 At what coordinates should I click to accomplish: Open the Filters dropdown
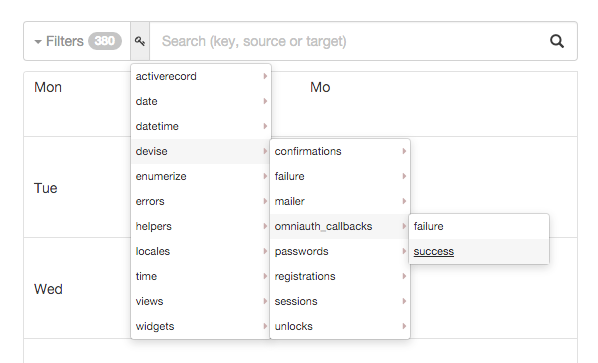pos(59,41)
